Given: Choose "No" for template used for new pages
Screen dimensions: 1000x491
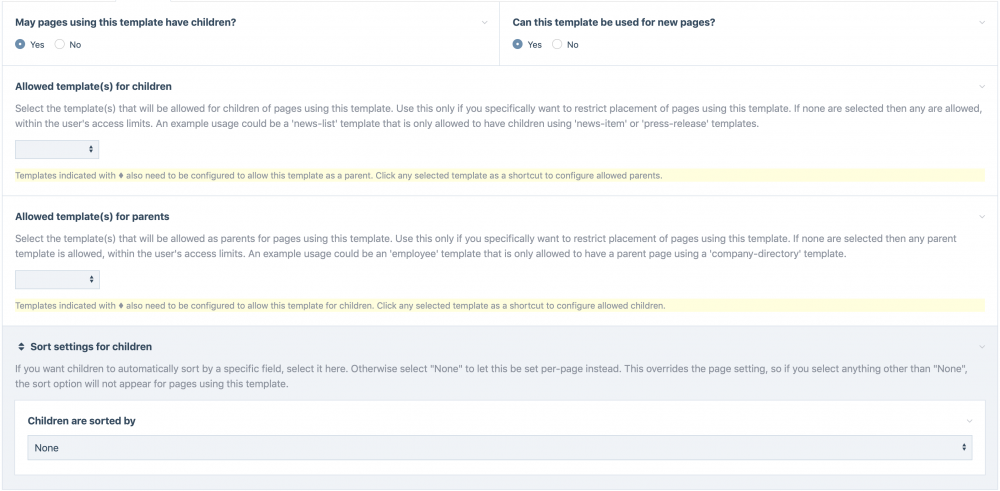Looking at the screenshot, I should click(557, 45).
